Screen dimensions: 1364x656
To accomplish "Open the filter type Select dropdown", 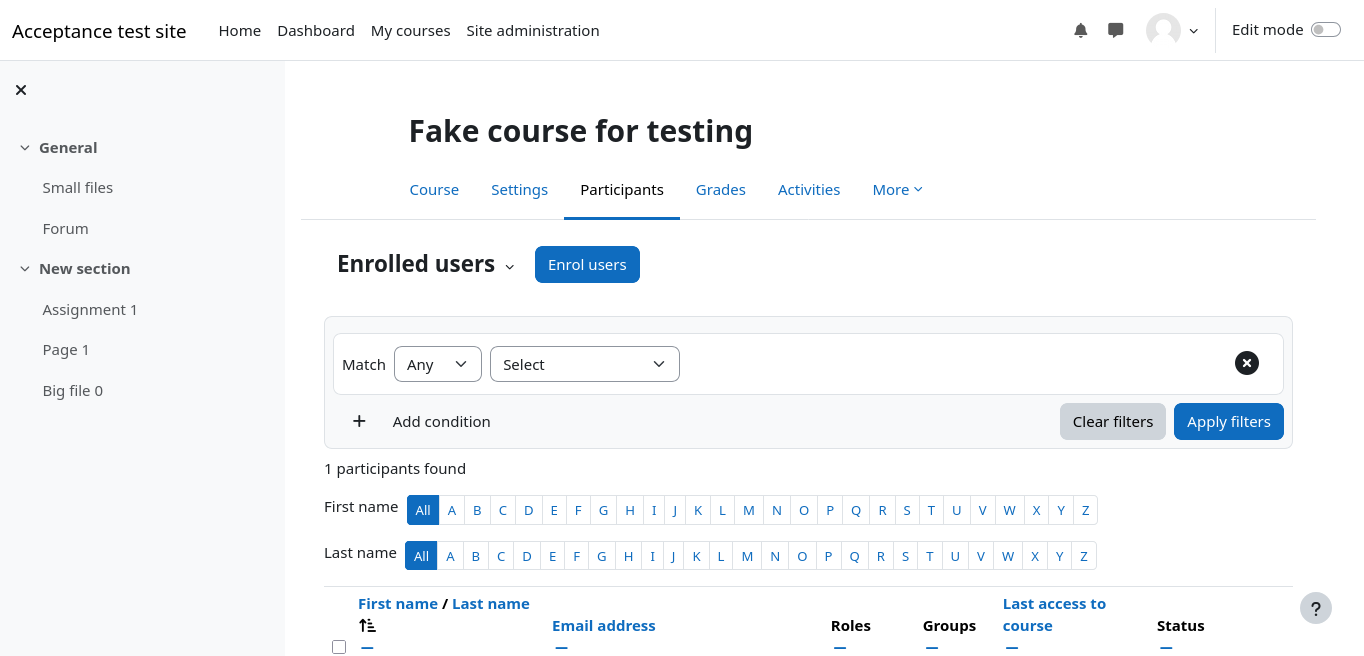I will (x=584, y=364).
